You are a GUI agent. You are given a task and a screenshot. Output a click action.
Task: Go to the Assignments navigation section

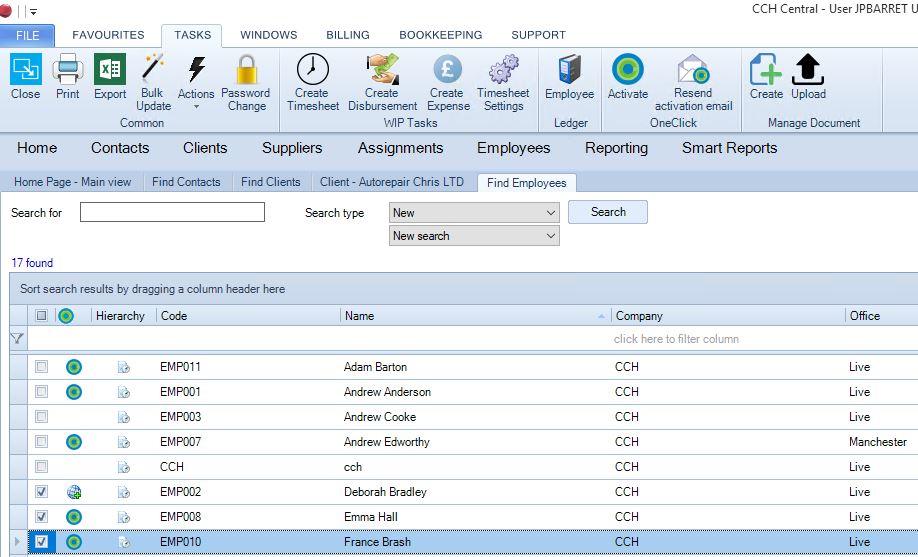point(400,148)
